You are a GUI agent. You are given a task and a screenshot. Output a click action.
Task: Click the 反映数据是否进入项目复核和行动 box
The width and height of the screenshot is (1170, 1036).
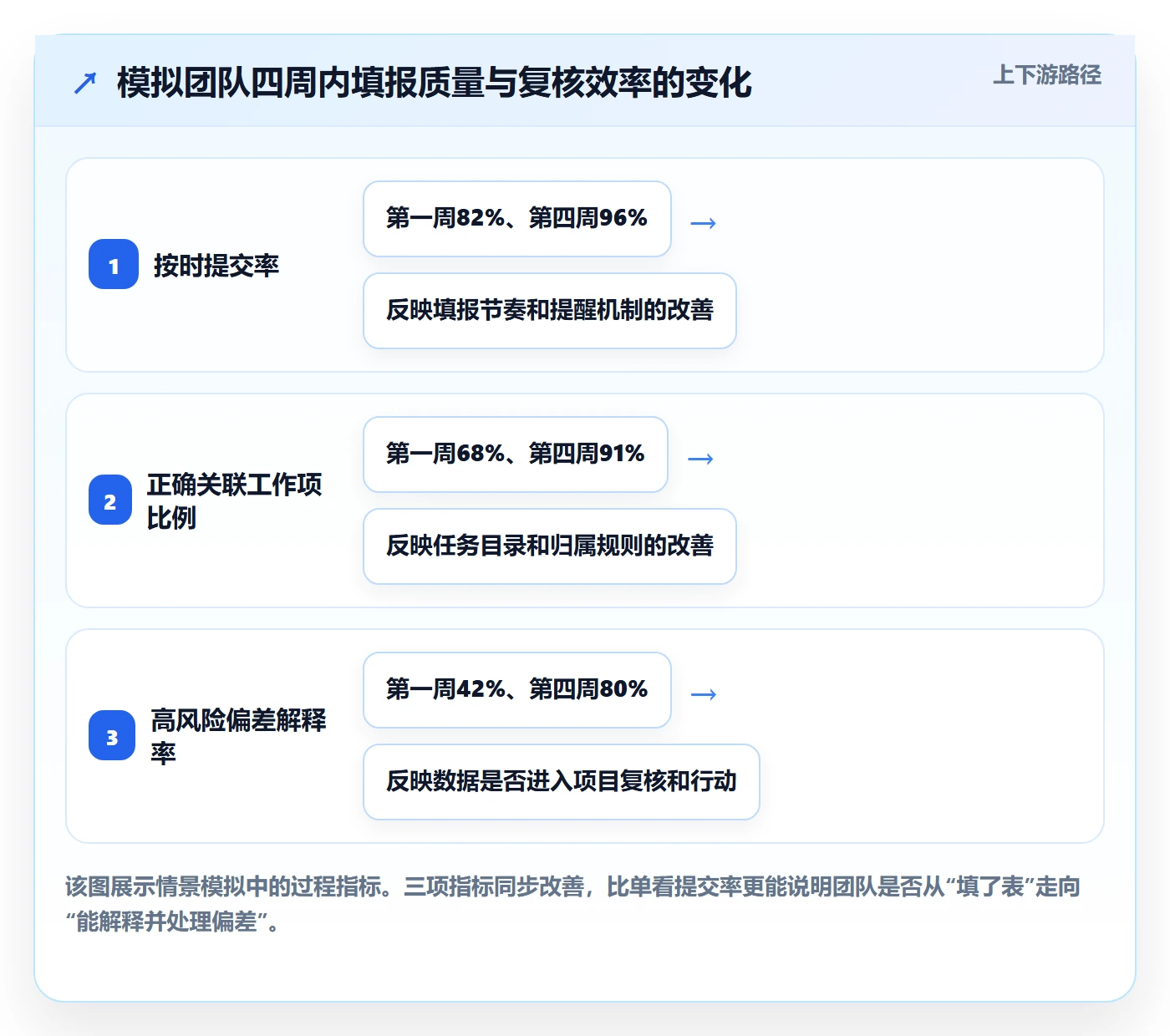(x=562, y=782)
